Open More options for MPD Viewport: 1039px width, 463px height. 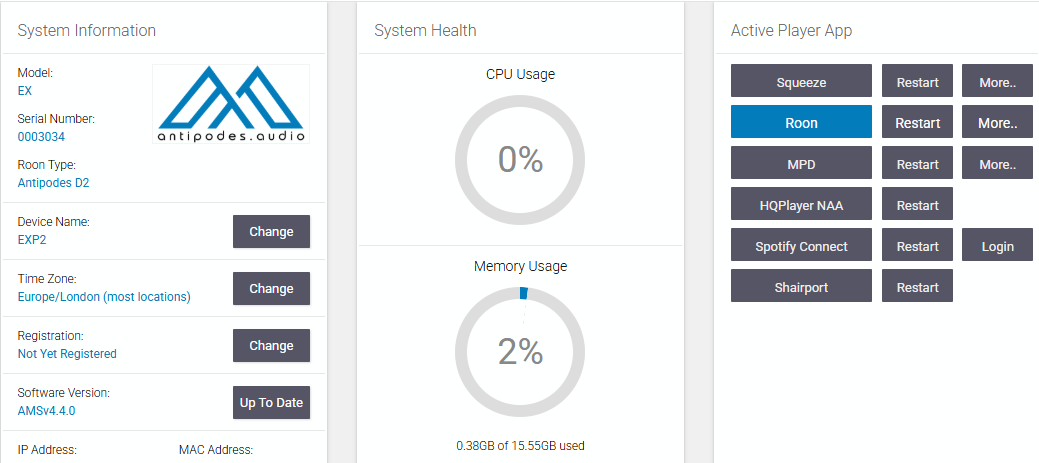[997, 164]
